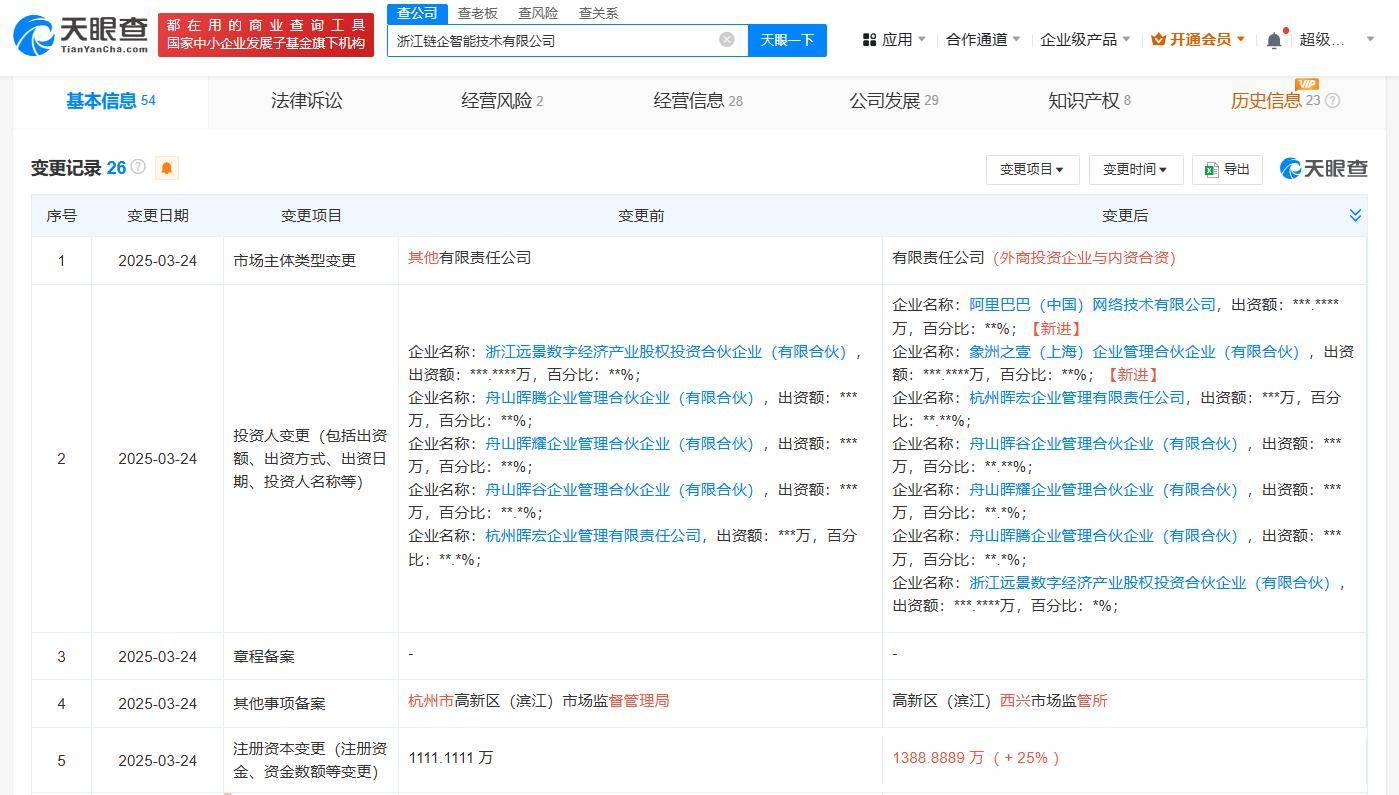Open the 企业级产品 dropdown menu
The height and width of the screenshot is (795, 1399).
click(x=1085, y=40)
